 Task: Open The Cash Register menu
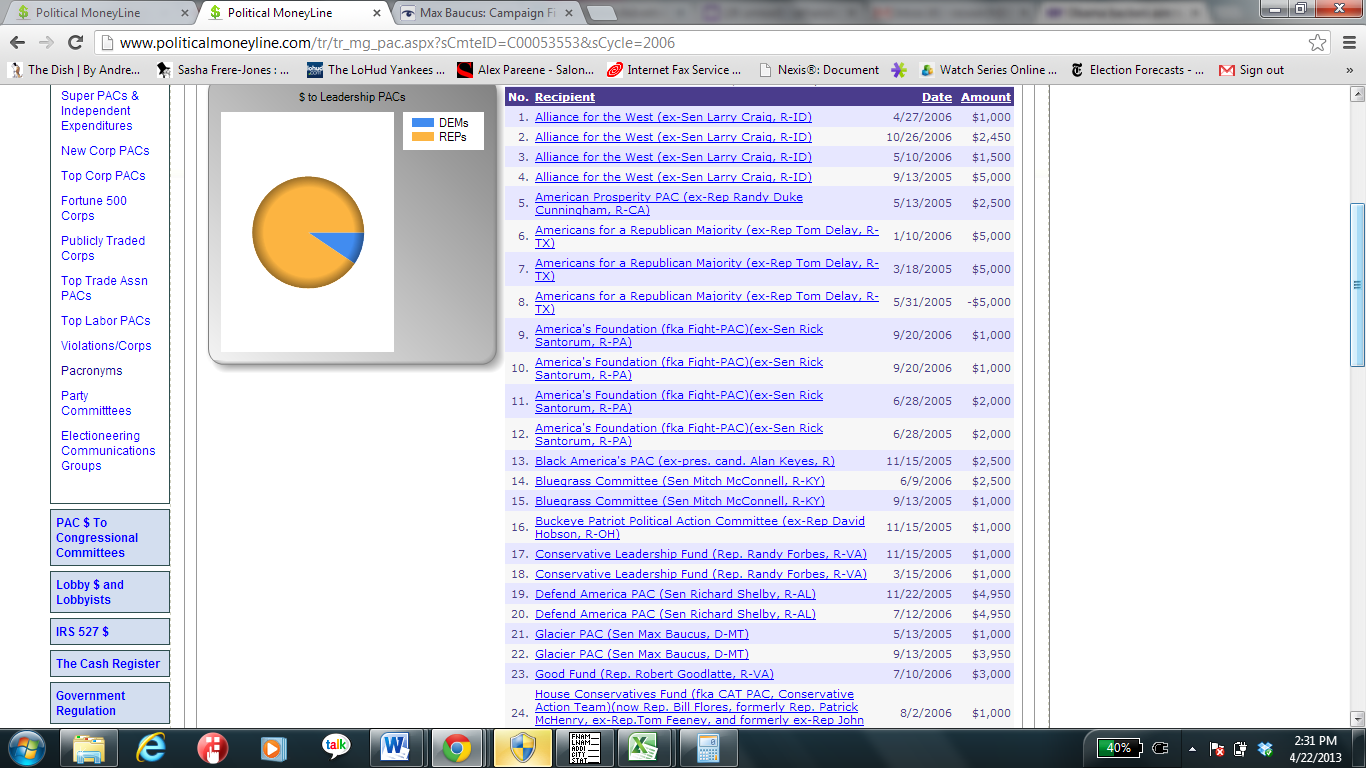tap(110, 664)
